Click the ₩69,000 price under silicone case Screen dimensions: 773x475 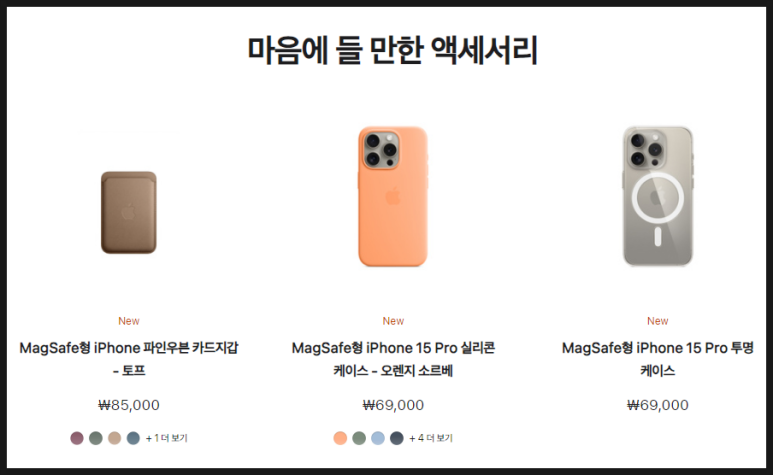click(x=393, y=405)
